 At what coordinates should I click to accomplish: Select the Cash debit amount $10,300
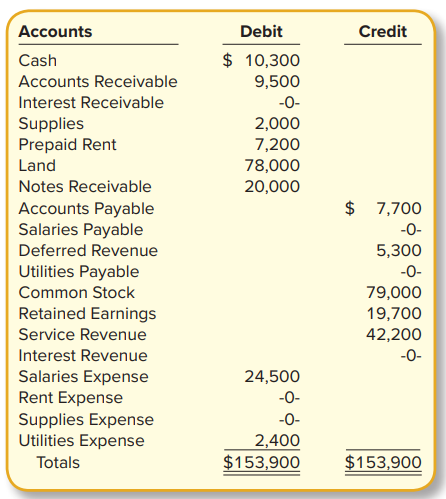point(261,61)
